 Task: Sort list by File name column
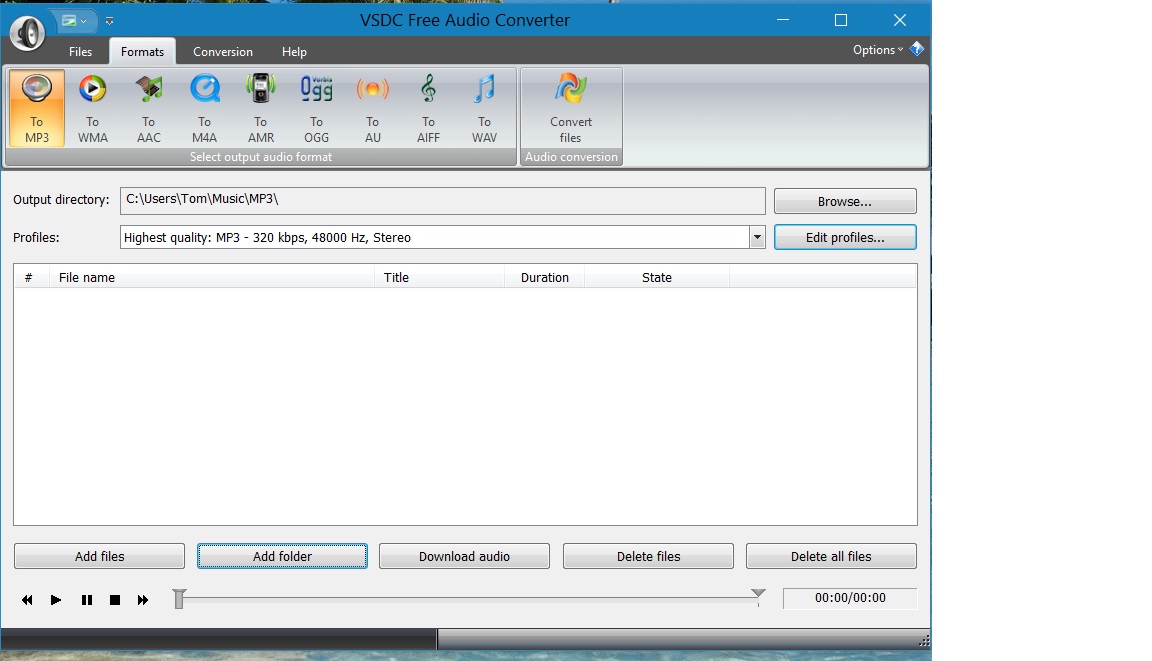coord(212,277)
